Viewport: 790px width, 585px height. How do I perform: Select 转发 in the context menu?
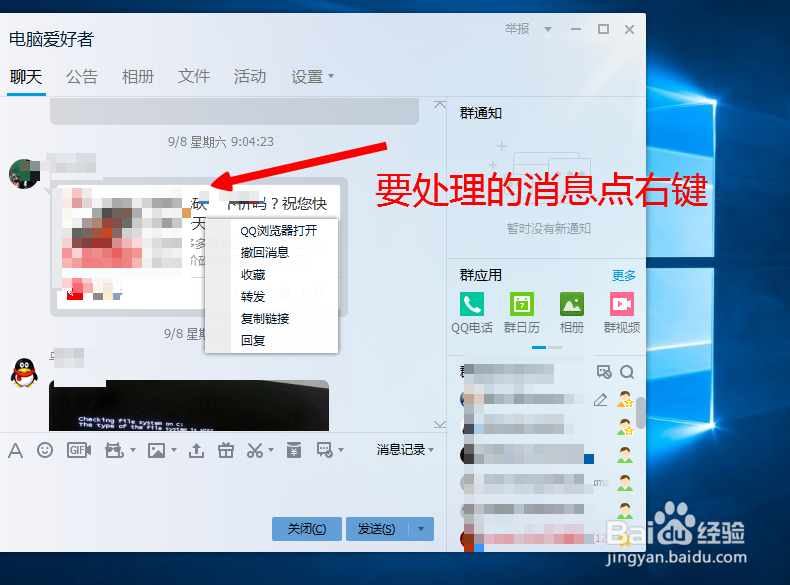pos(272,297)
